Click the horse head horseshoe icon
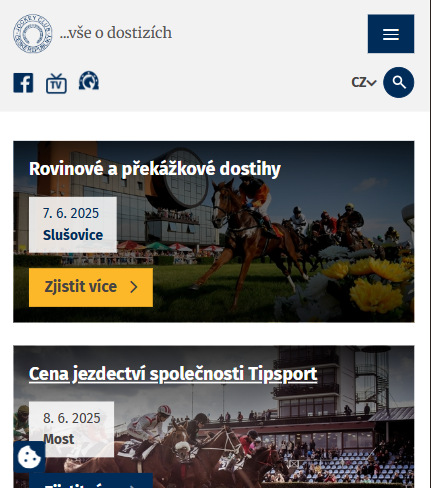 click(x=89, y=81)
